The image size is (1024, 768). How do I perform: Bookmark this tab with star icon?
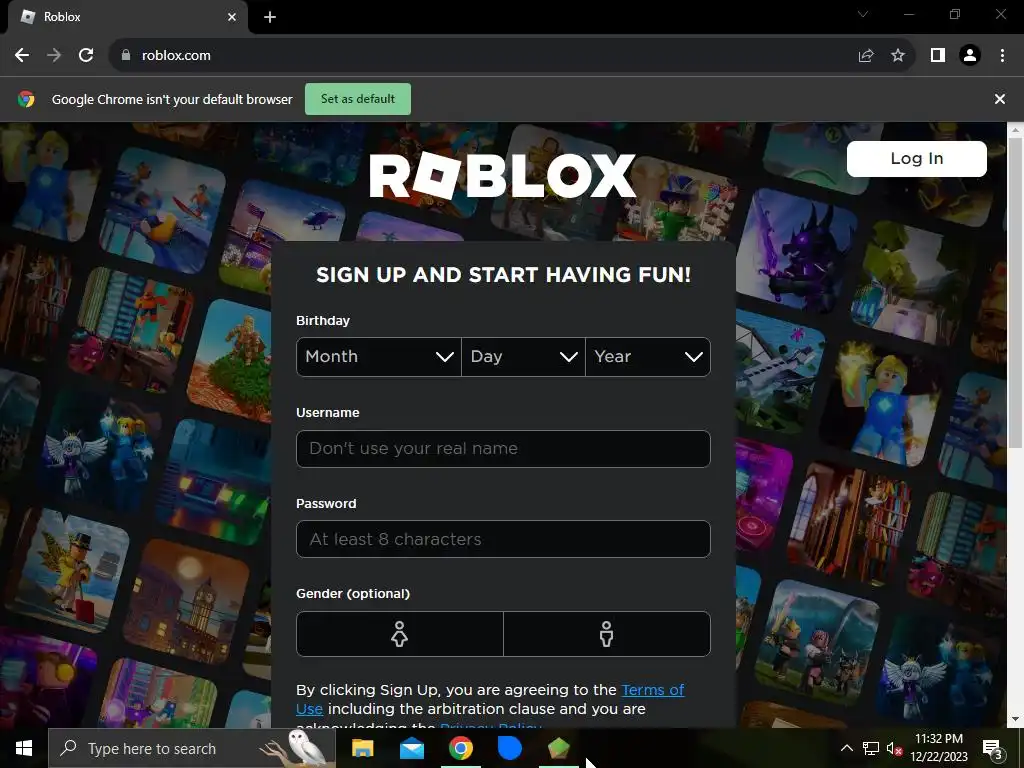[x=898, y=56]
